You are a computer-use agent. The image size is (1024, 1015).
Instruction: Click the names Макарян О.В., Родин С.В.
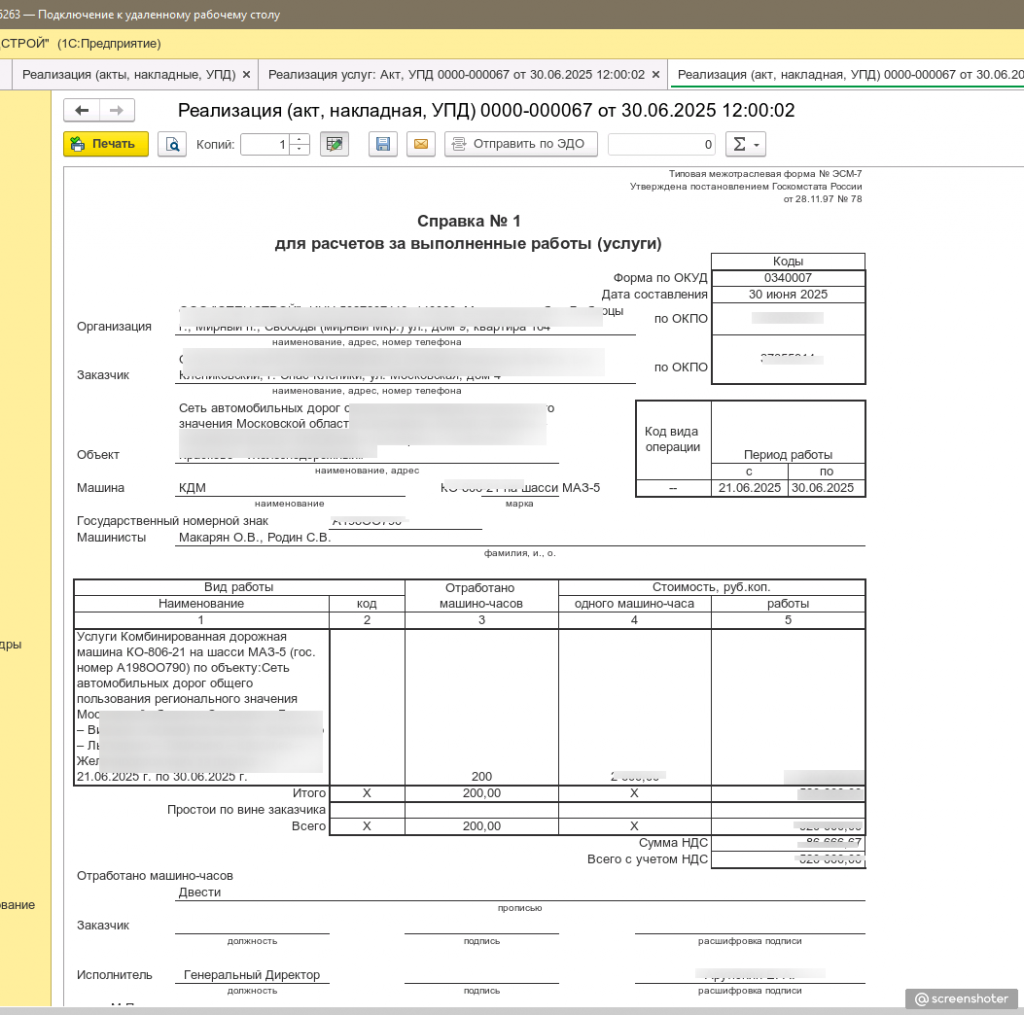[x=255, y=538]
